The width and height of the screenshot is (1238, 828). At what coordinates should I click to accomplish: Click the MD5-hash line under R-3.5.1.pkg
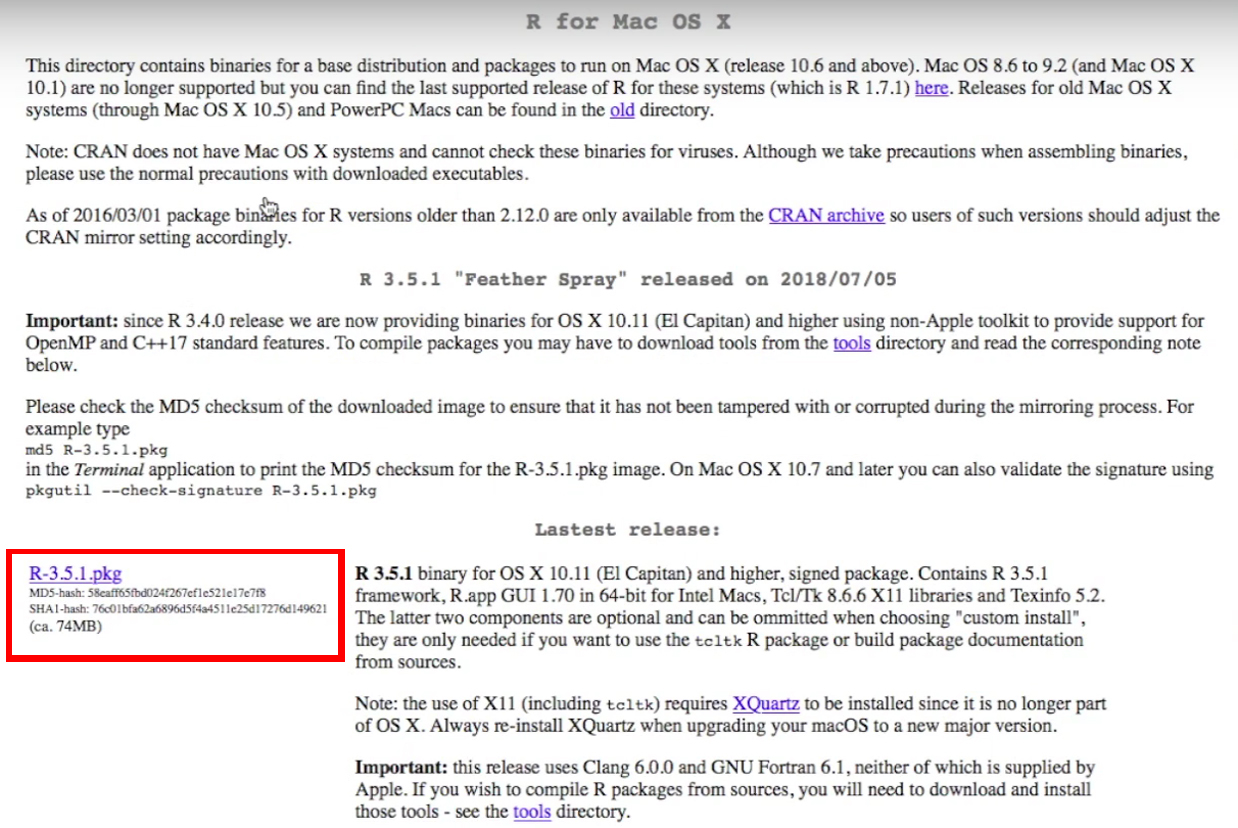coord(148,593)
